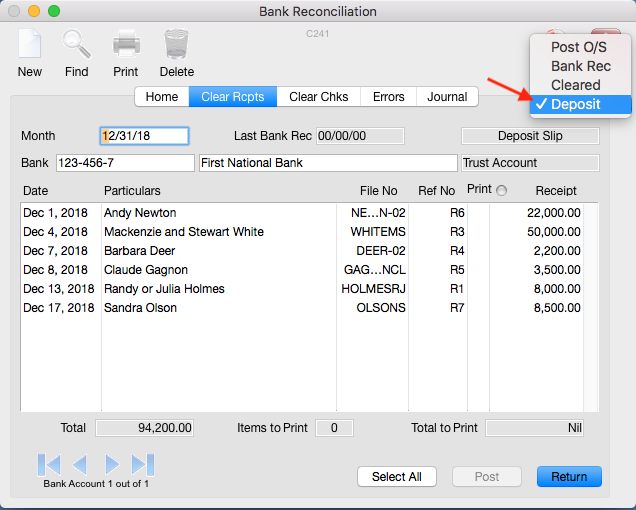Click the Print printer icon
The width and height of the screenshot is (636, 510).
point(126,45)
